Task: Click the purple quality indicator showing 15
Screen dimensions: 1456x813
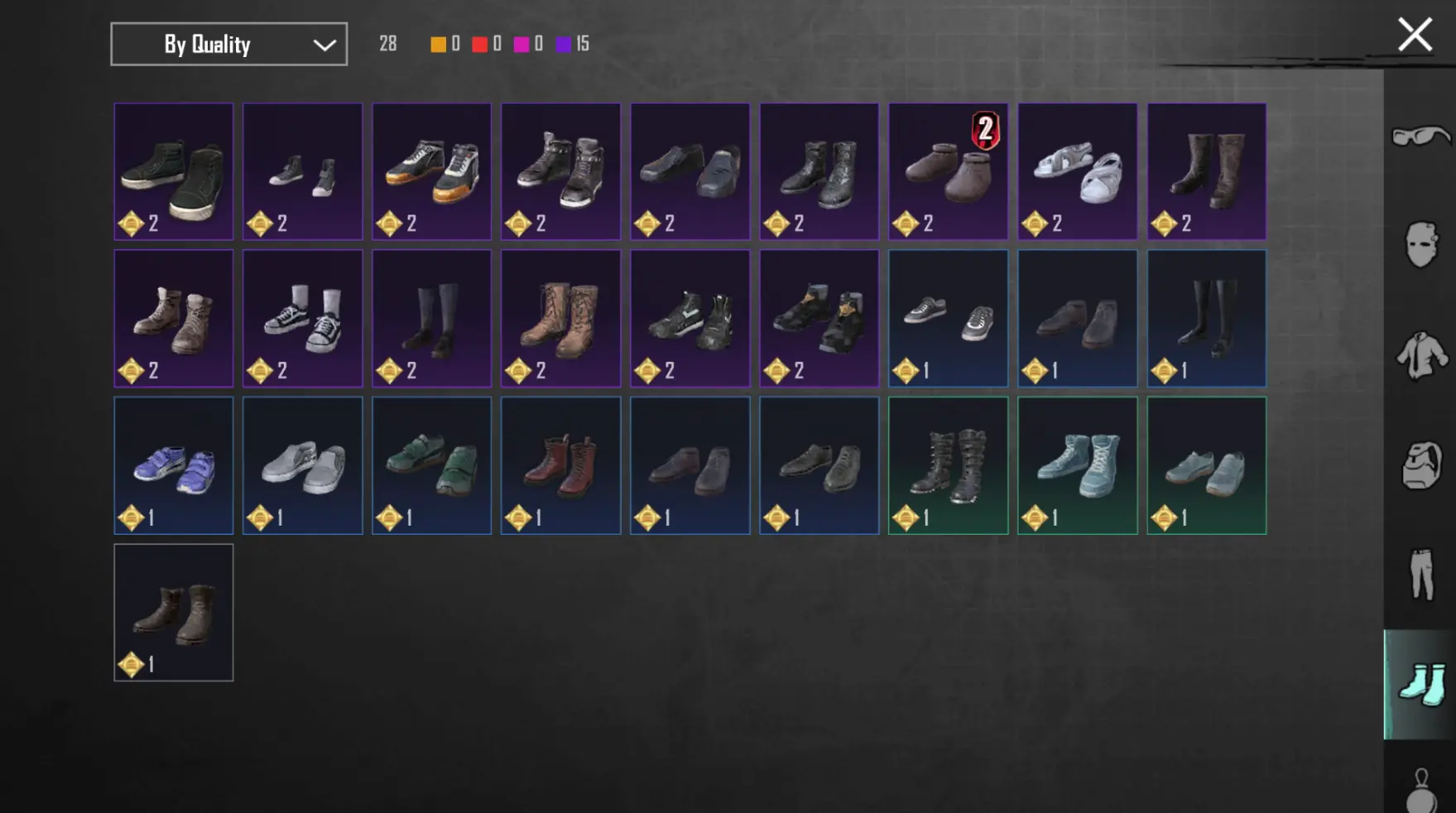Action: (x=572, y=44)
